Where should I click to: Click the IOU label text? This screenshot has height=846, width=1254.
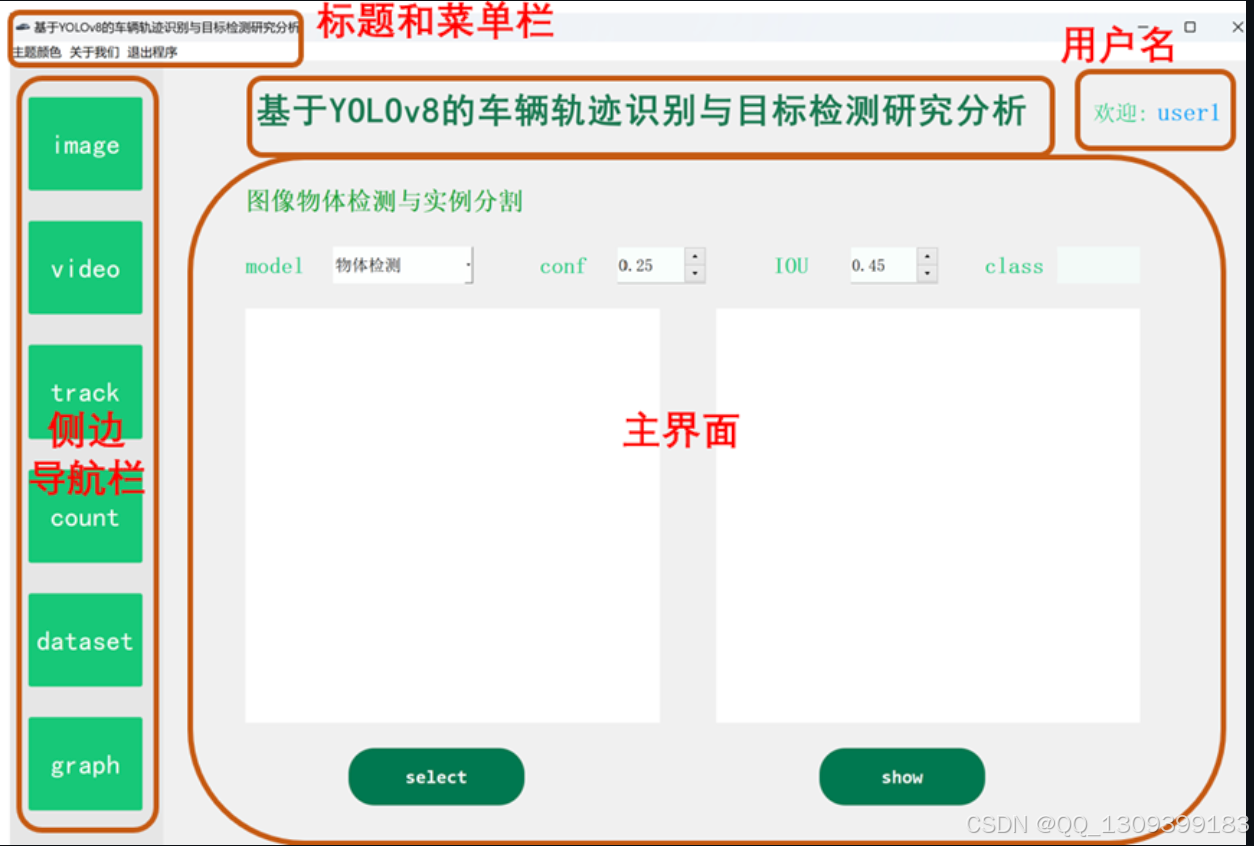click(791, 266)
